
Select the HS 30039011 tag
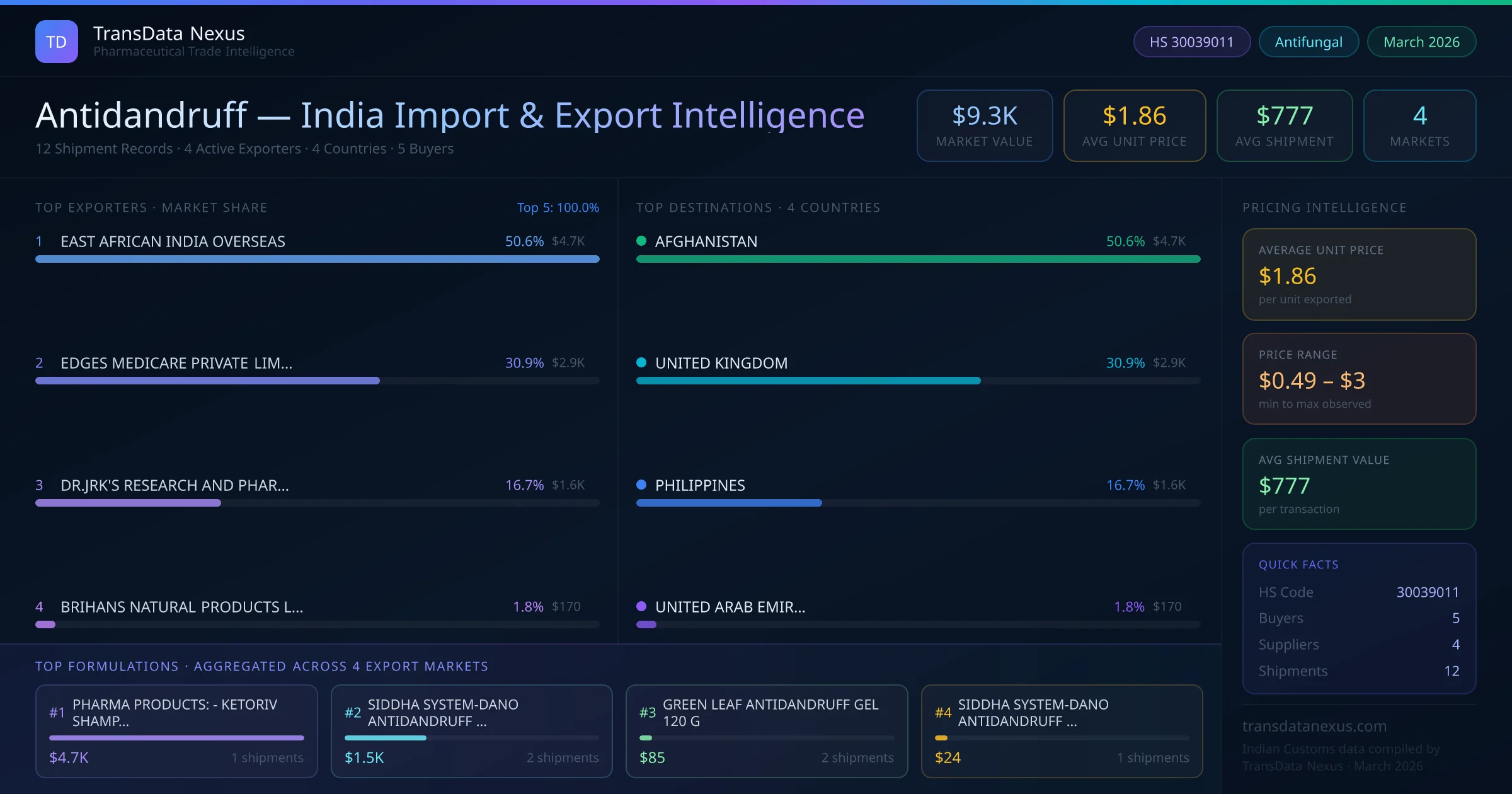[x=1191, y=42]
